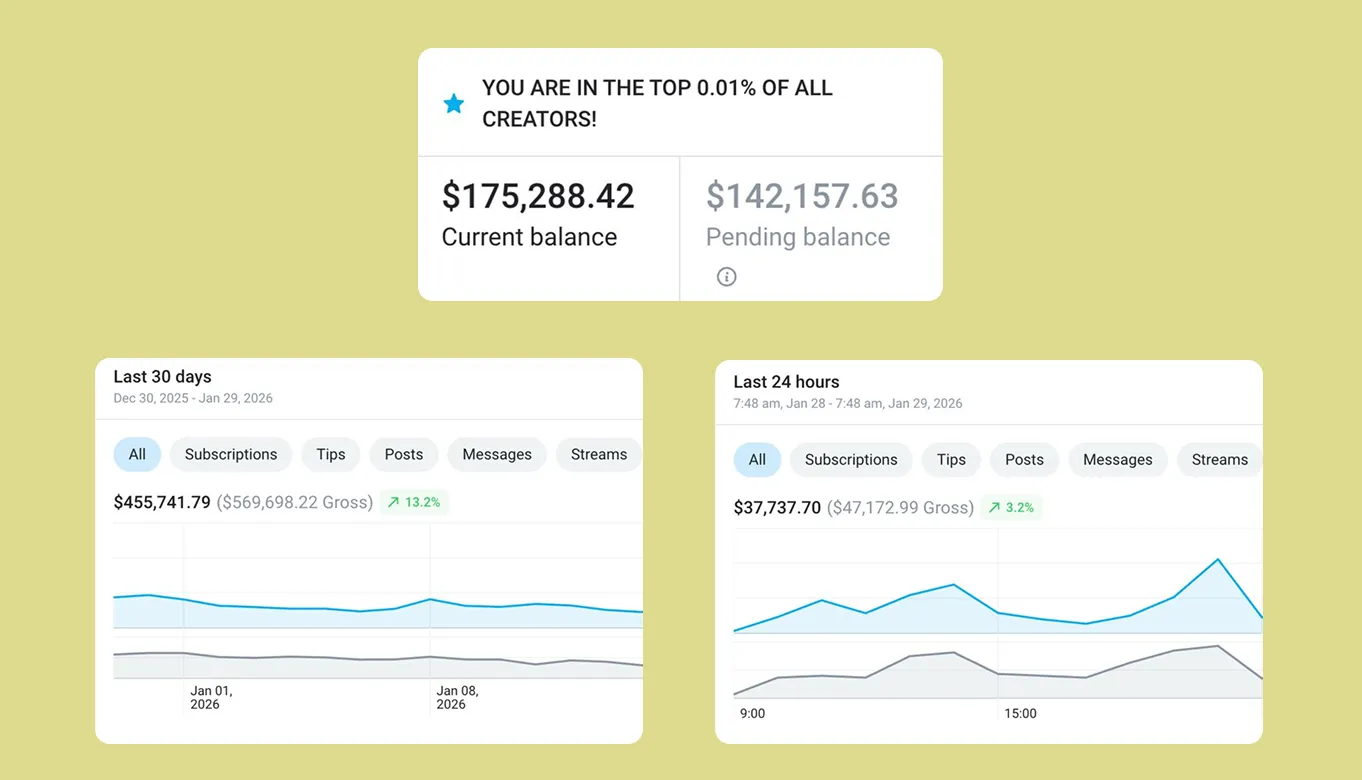Select All filter in Last 30 days
Viewport: 1362px width, 780px height.
(x=137, y=454)
